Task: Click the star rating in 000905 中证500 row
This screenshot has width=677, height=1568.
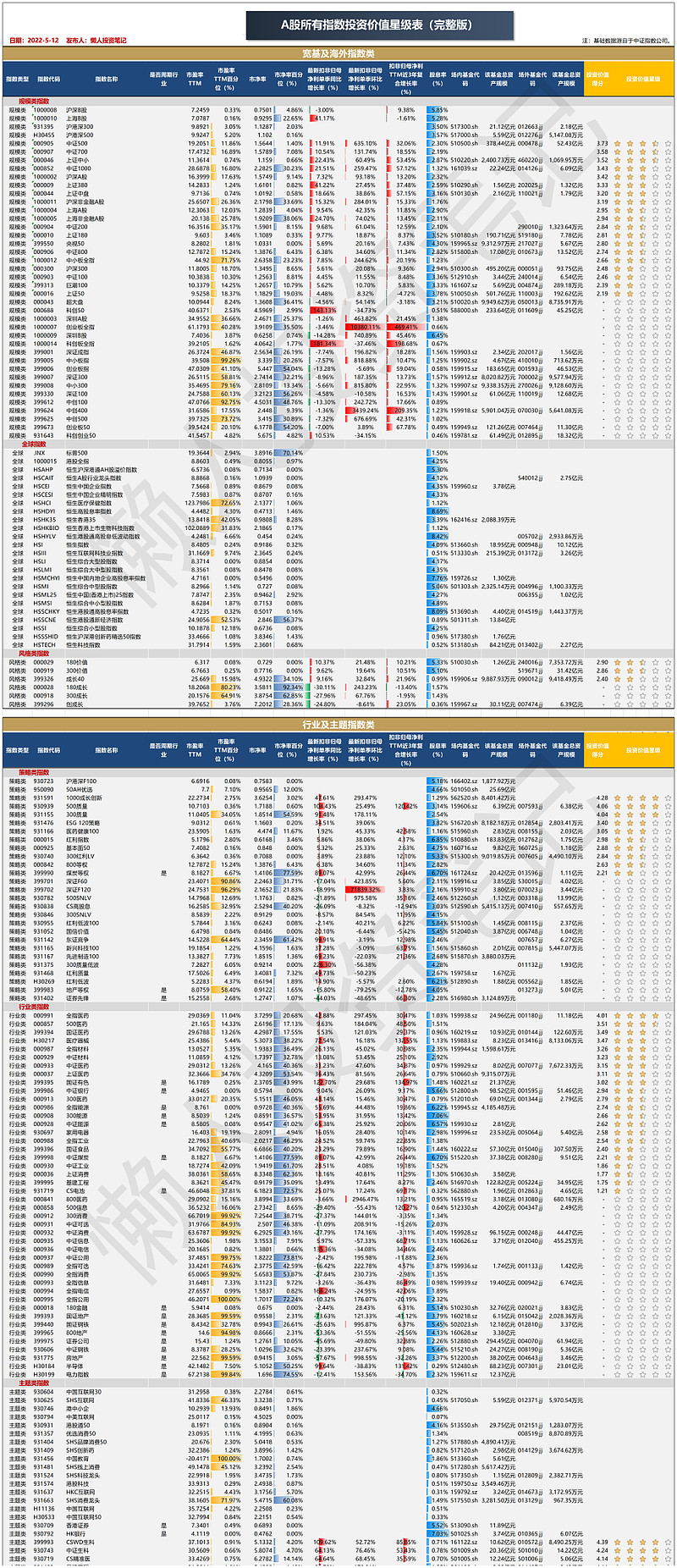Action: (x=641, y=143)
